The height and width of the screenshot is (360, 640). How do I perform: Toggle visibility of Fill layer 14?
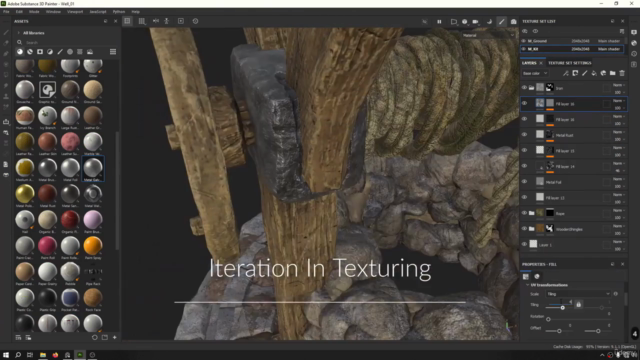tap(524, 166)
